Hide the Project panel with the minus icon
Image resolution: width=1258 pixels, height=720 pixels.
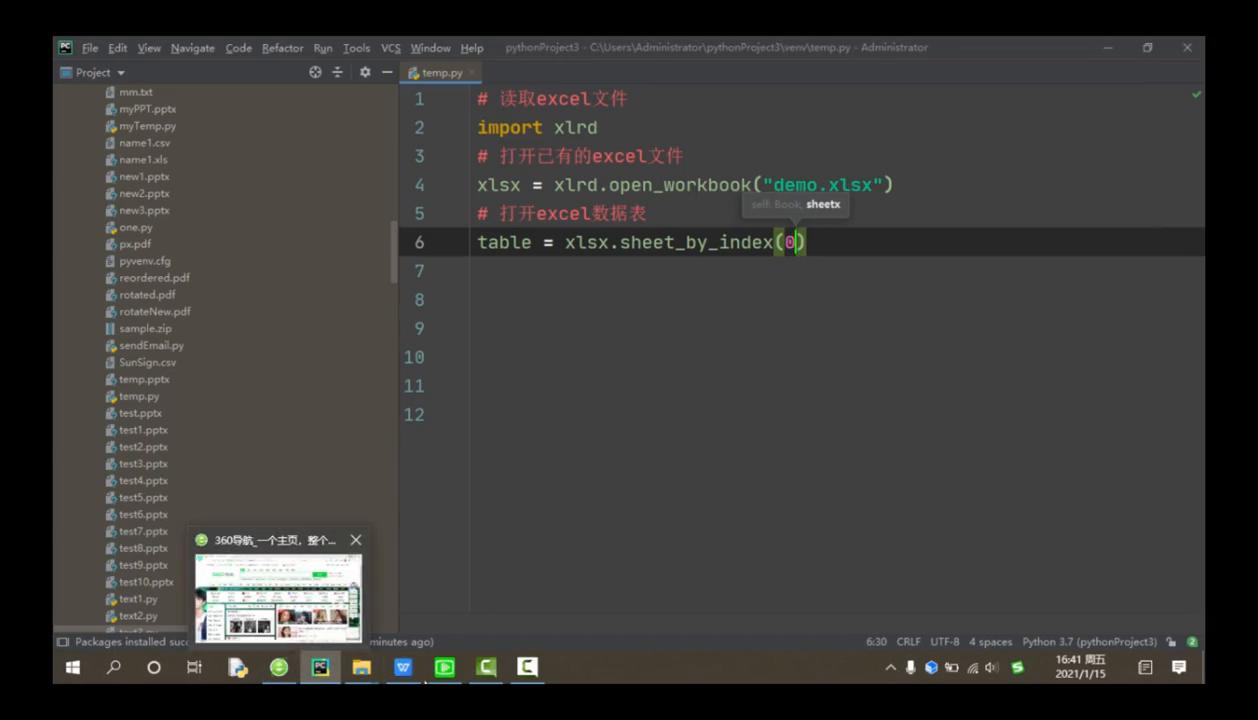[x=387, y=72]
